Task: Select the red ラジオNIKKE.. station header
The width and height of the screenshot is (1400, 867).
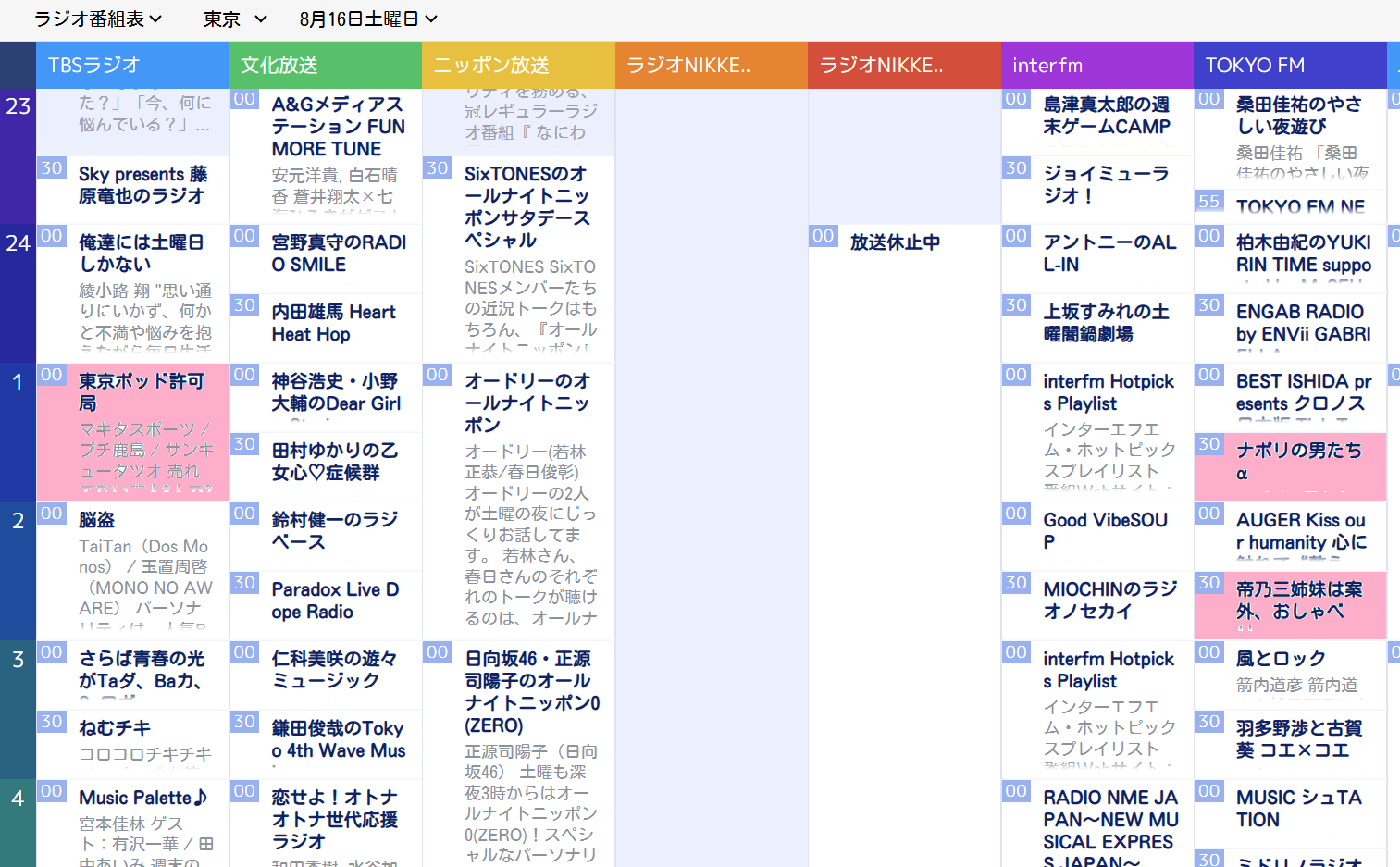Action: pos(904,65)
